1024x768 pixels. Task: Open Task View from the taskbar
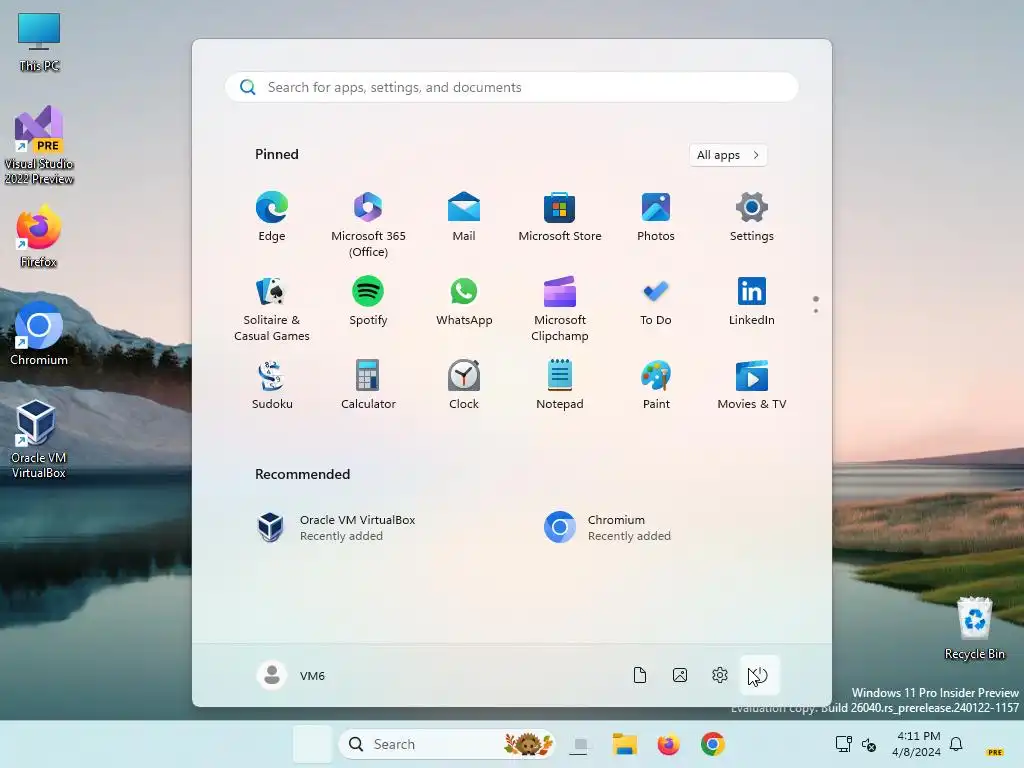[579, 744]
